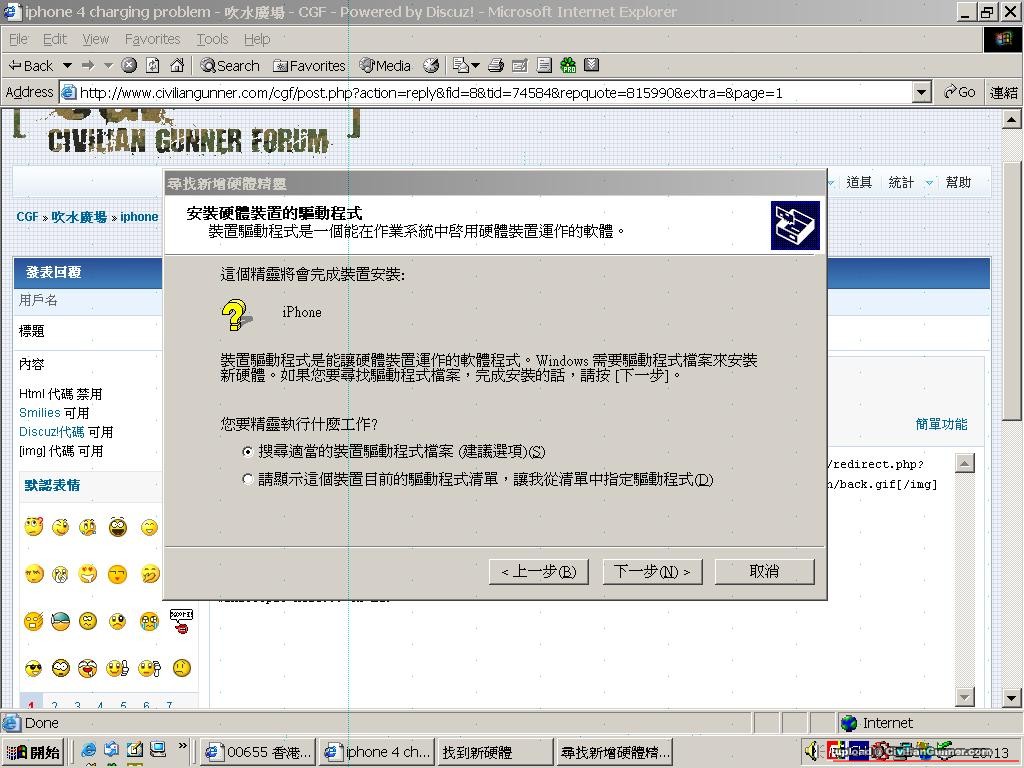Select 搜尋適當的裝置驅動程式檔案 radio option

point(248,452)
